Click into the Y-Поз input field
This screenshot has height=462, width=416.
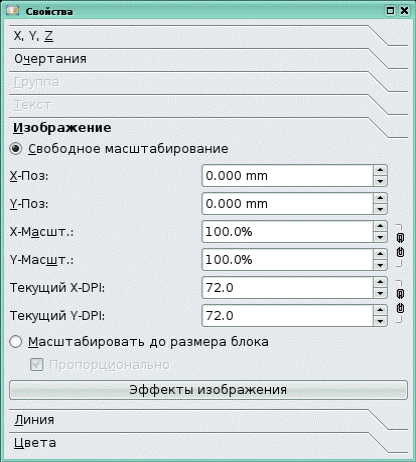287,204
